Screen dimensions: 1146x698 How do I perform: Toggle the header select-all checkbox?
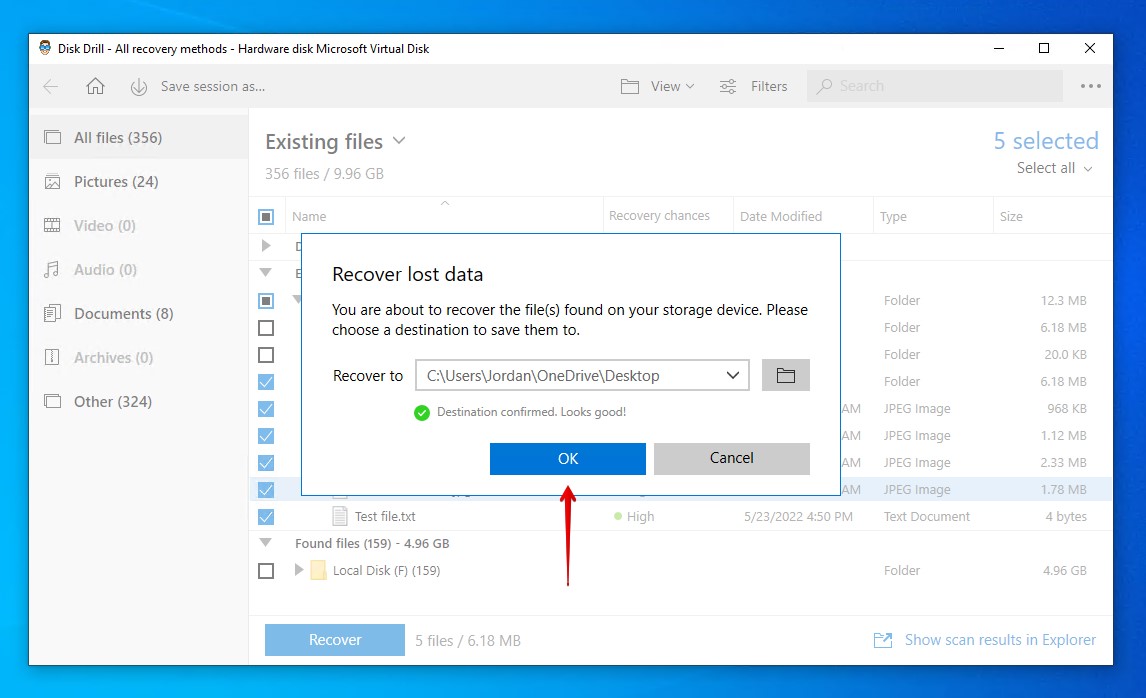tap(266, 216)
